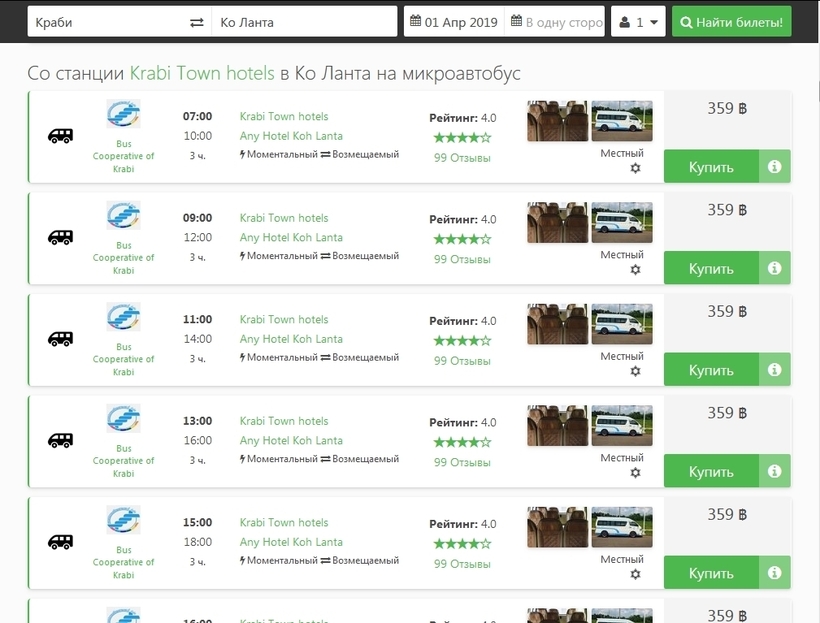Click the gear icon under Местный, 15:00 row
Screen dimensions: 820x623
coord(635,574)
